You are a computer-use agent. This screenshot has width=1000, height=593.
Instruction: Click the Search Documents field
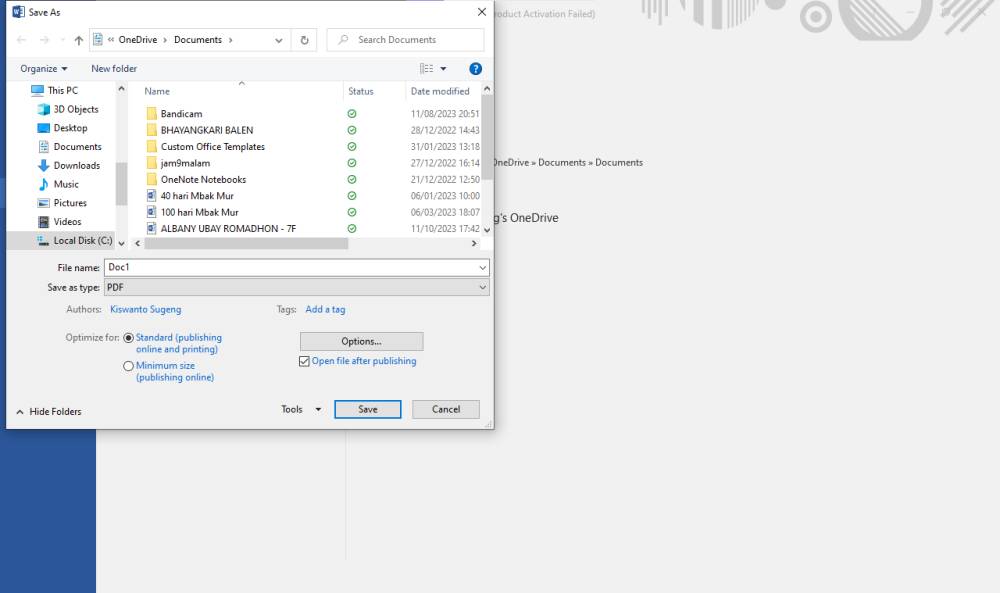pyautogui.click(x=405, y=40)
